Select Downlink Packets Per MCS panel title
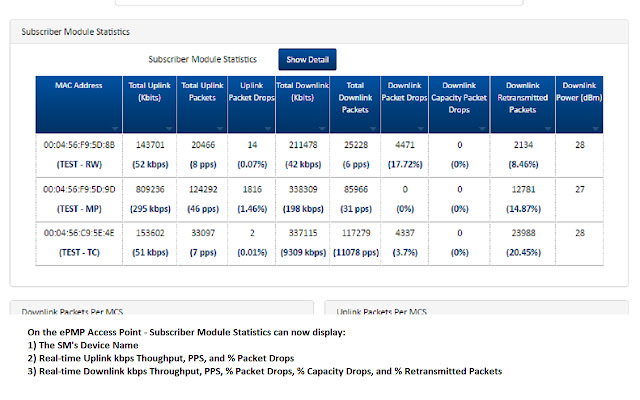 pos(72,311)
